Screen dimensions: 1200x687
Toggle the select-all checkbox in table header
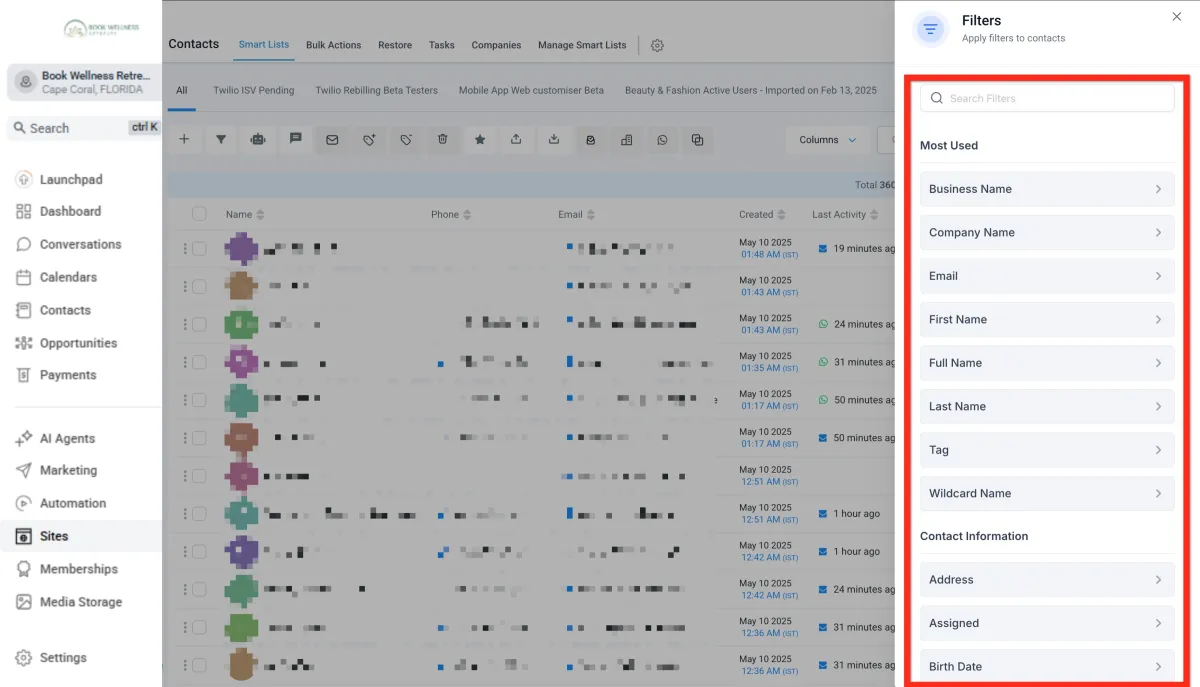tap(199, 214)
